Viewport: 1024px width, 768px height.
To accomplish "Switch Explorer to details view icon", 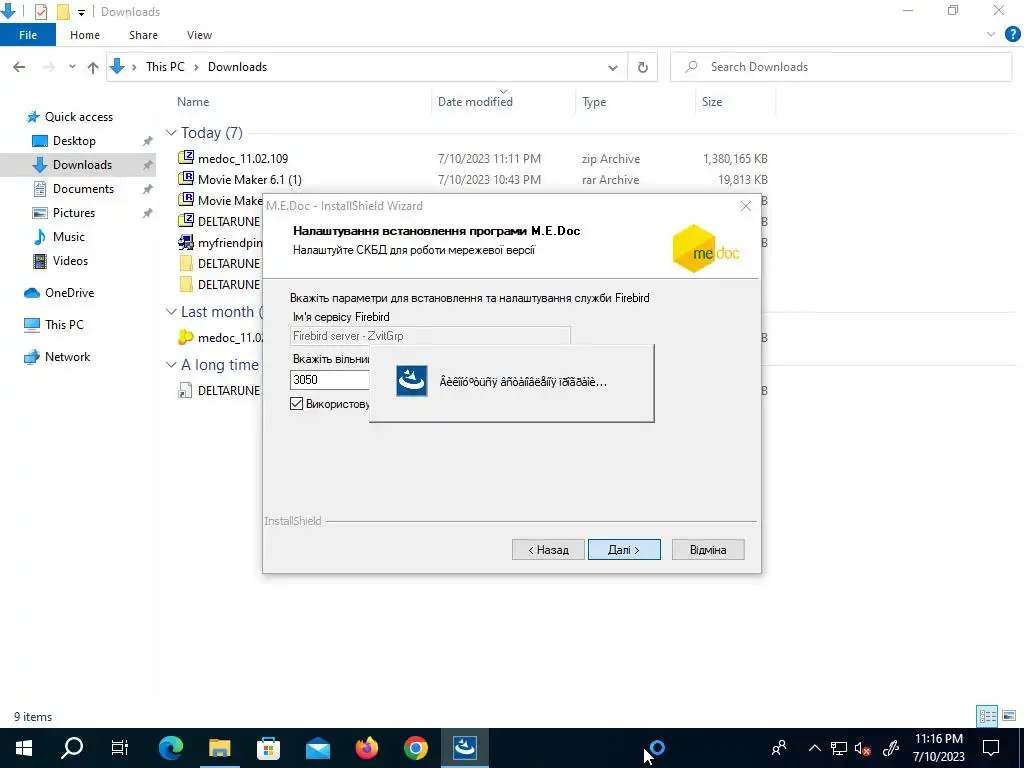I will (987, 716).
